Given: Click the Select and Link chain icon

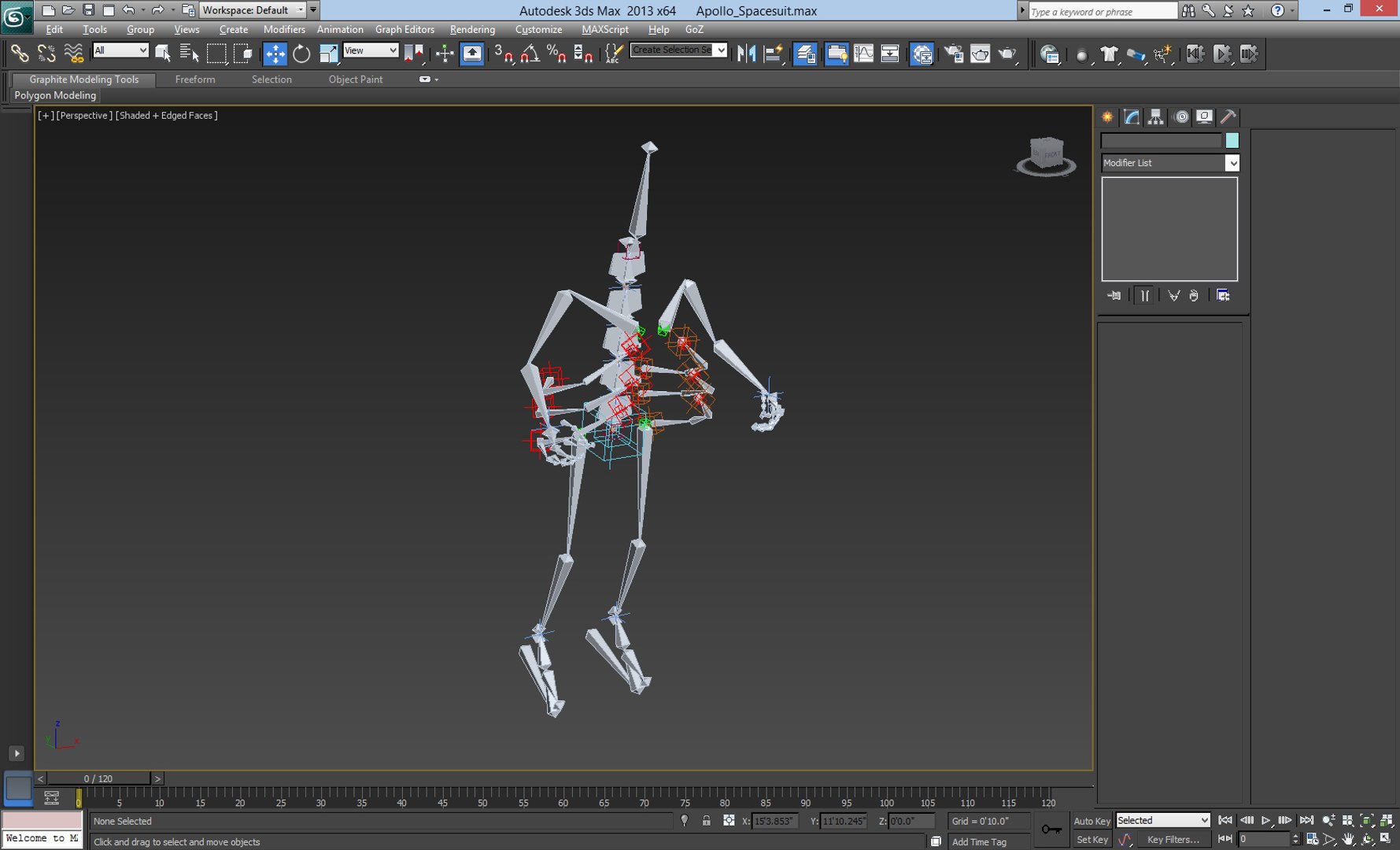Looking at the screenshot, I should [x=19, y=54].
